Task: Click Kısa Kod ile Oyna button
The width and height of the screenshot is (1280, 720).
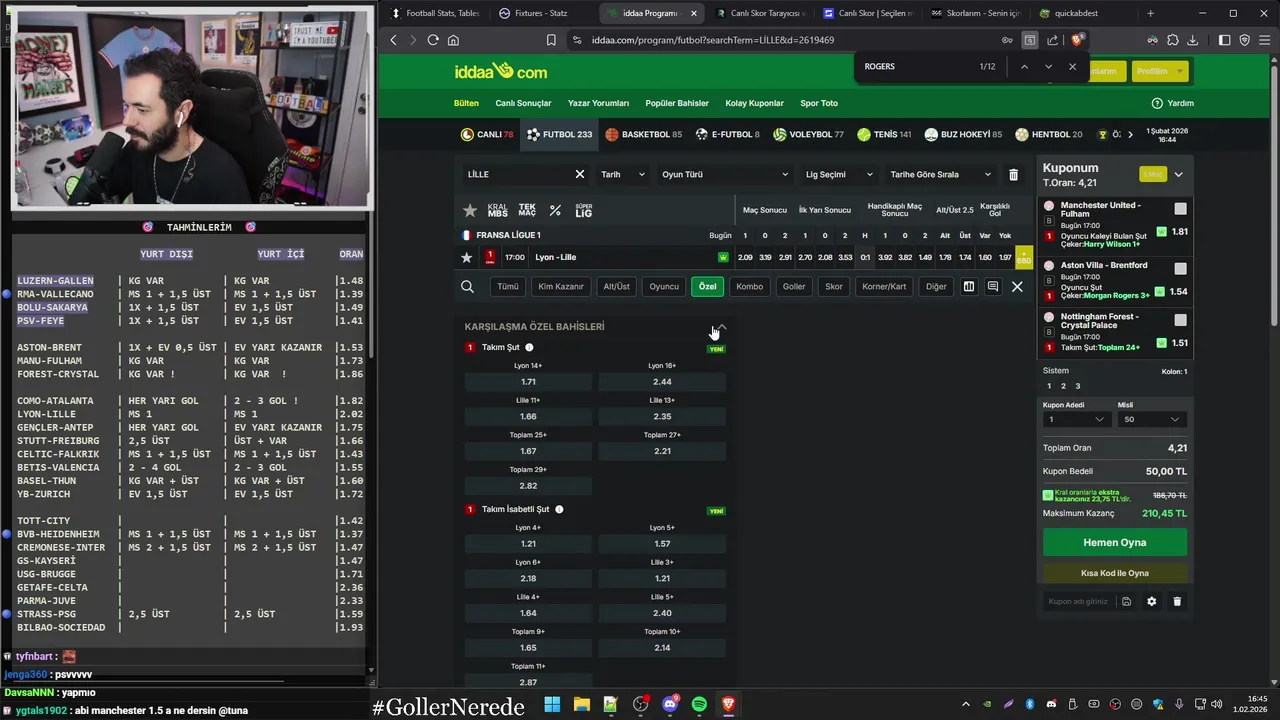Action: pos(1115,573)
